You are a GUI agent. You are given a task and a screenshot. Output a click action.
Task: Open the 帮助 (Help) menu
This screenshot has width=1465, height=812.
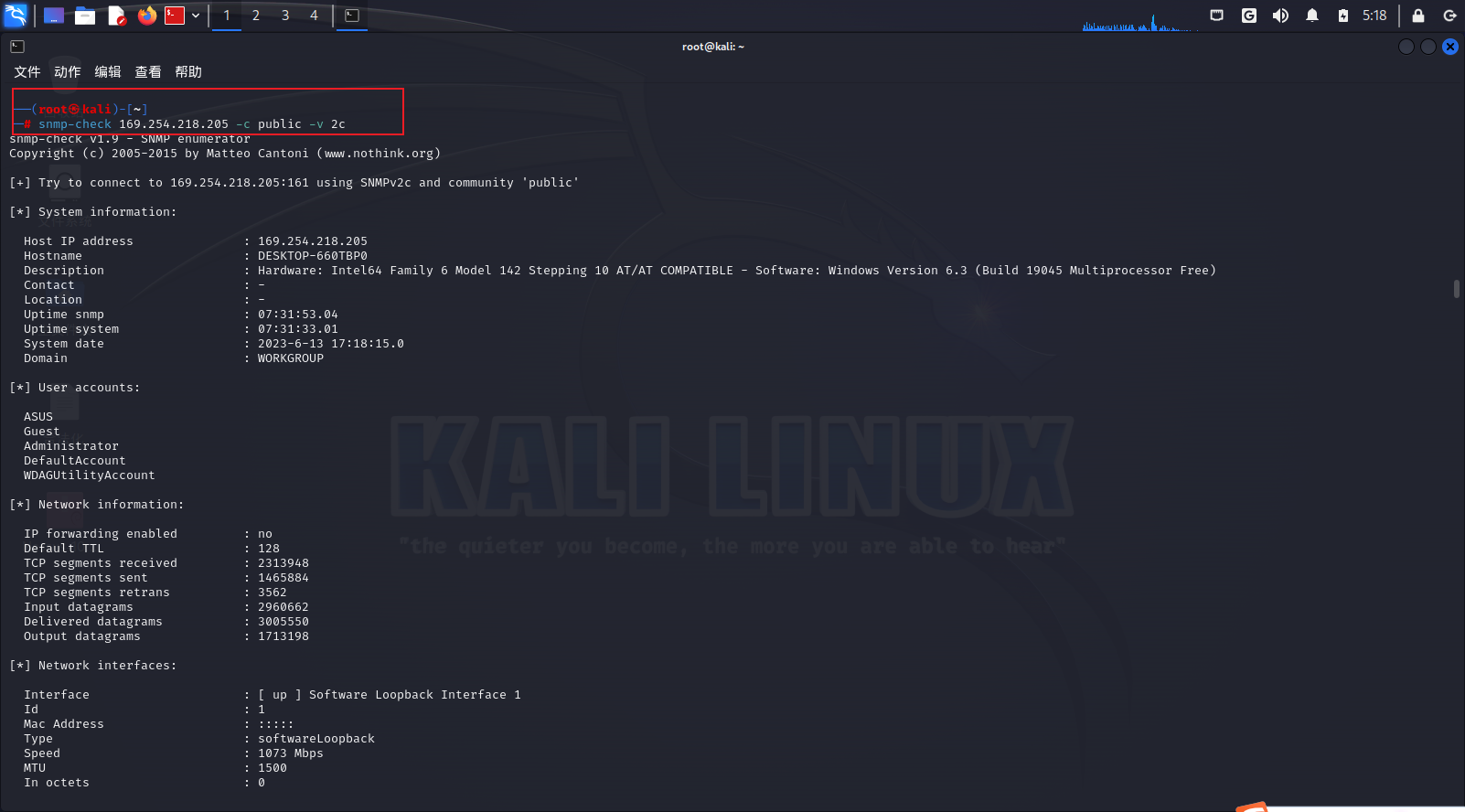(x=188, y=72)
